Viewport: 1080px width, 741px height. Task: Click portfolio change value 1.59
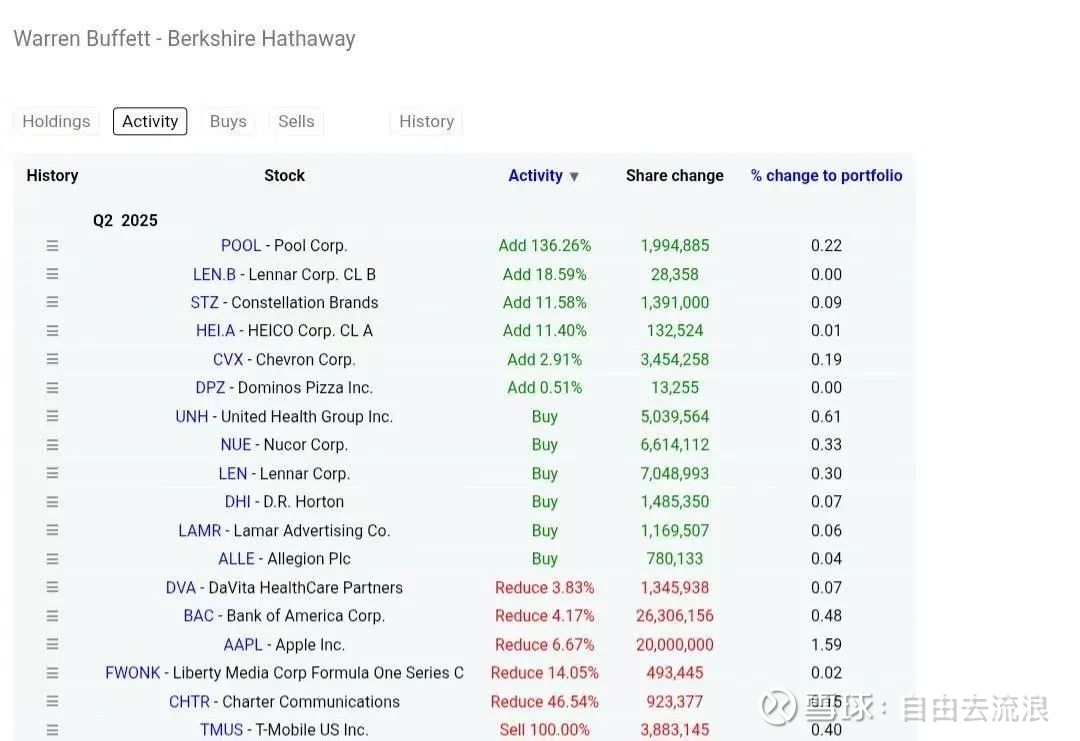tap(827, 645)
